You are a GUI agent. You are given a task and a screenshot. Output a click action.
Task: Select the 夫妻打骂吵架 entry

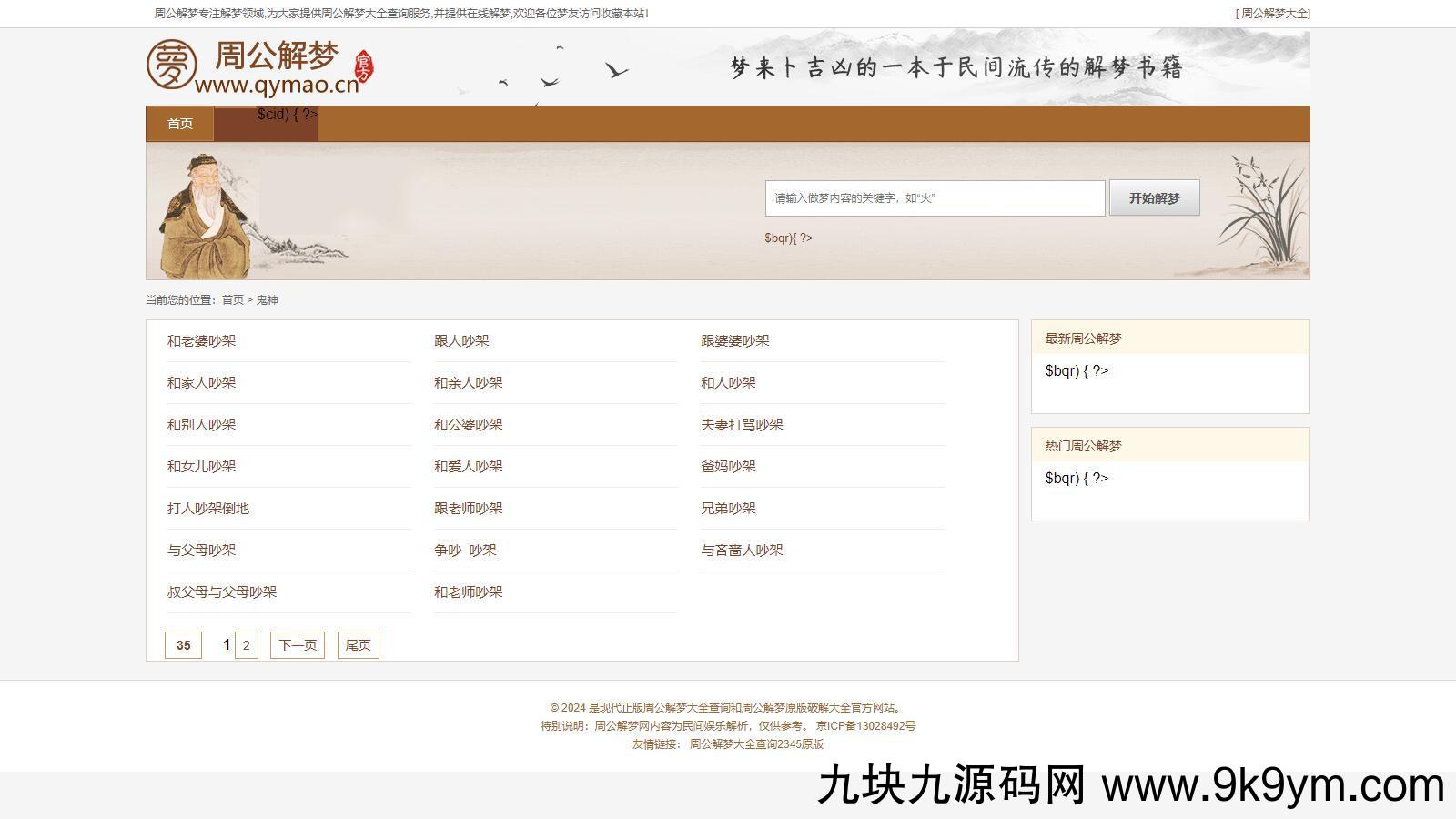pos(742,425)
